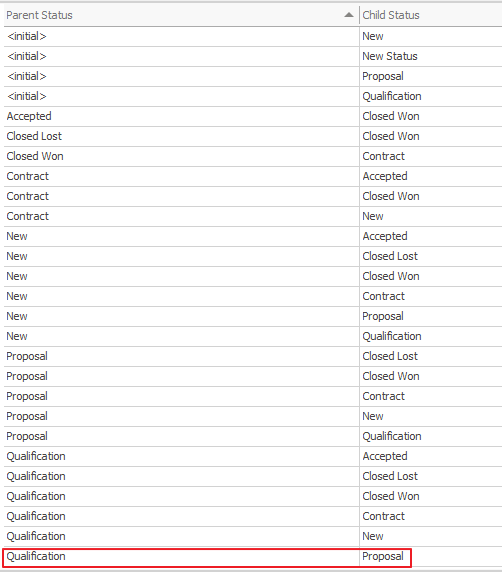Select the <initial> to Qualification row

253,97
